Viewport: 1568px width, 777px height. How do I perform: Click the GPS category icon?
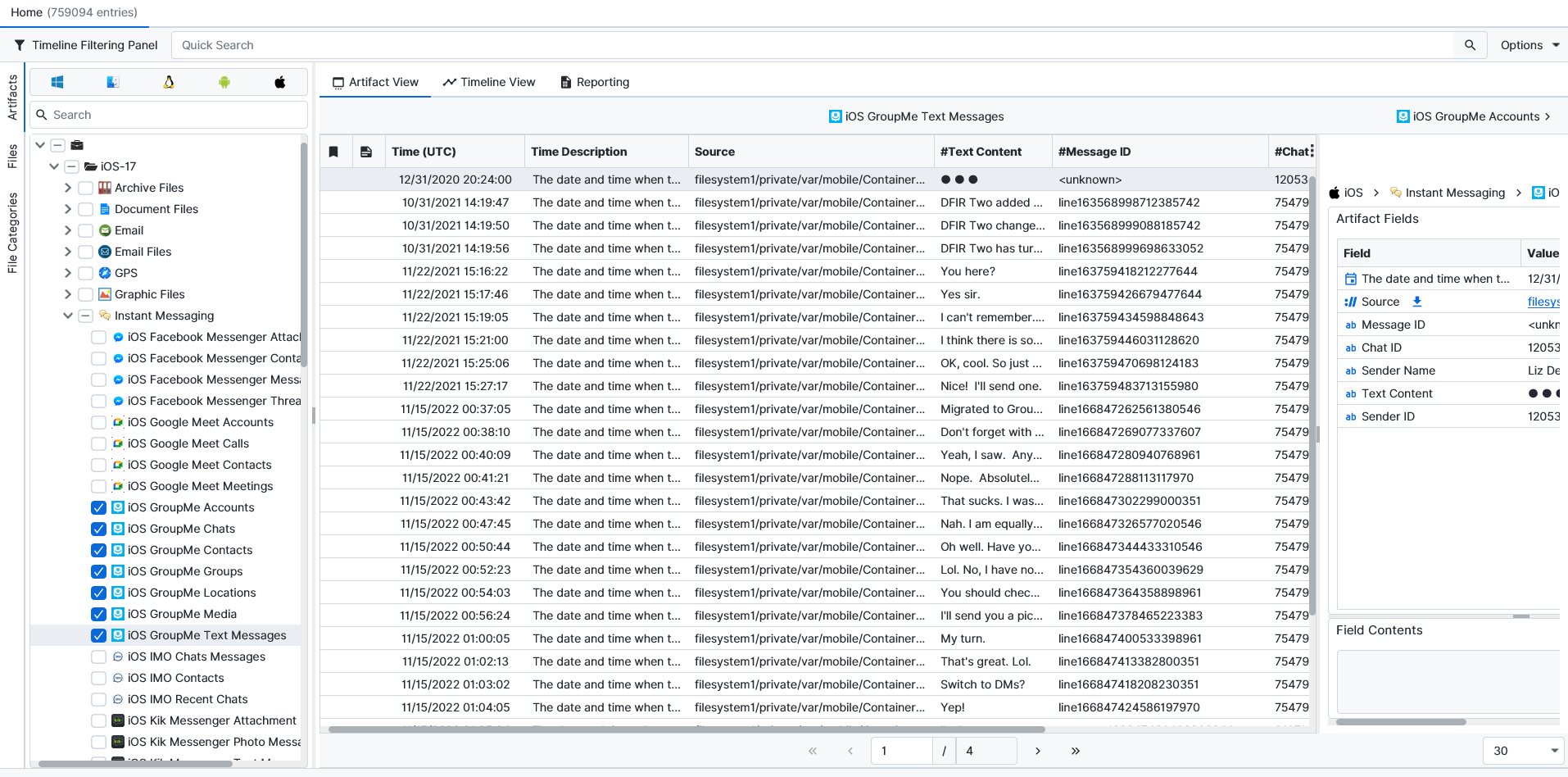point(105,273)
